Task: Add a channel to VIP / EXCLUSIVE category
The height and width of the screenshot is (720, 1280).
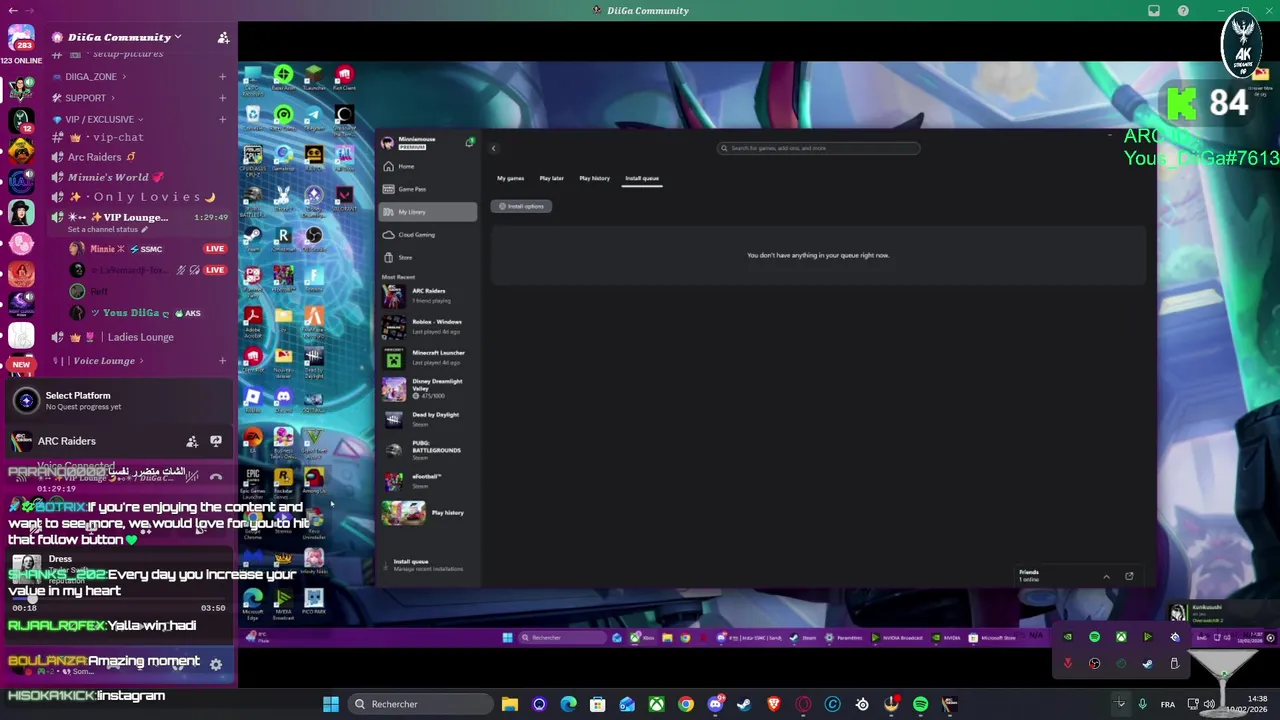Action: [x=222, y=119]
